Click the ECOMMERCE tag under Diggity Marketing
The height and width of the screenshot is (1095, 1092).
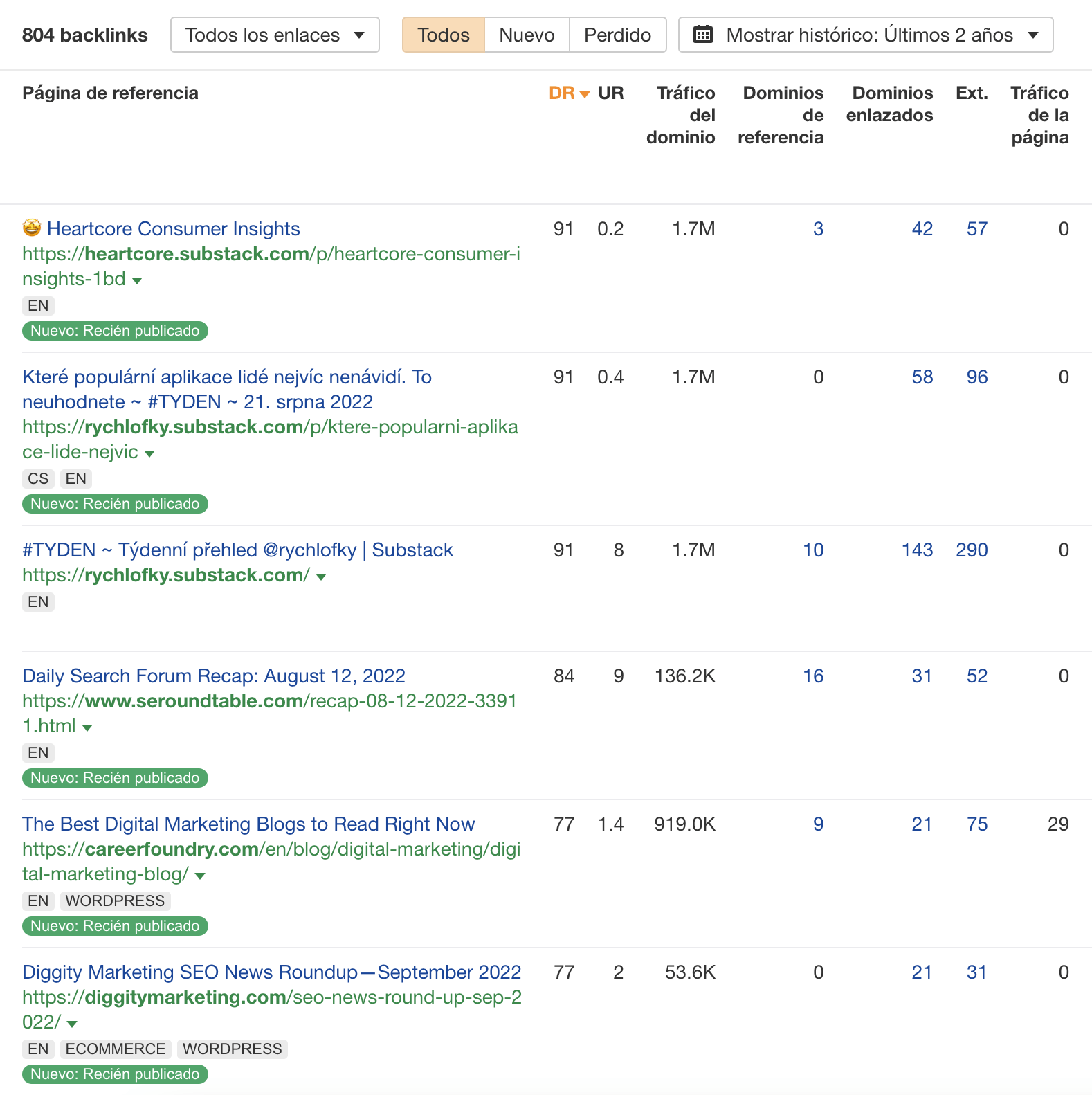point(116,1049)
